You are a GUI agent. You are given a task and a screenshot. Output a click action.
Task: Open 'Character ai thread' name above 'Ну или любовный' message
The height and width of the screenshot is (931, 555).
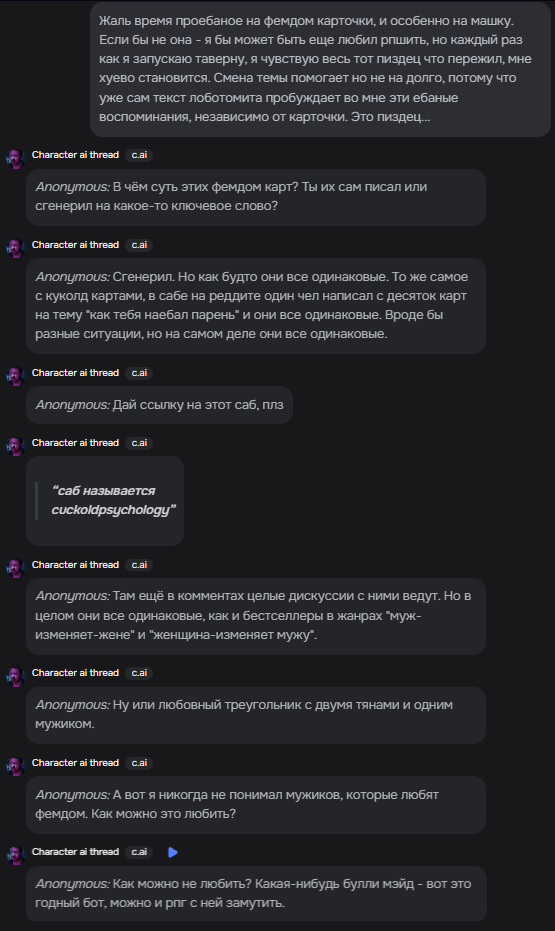75,673
